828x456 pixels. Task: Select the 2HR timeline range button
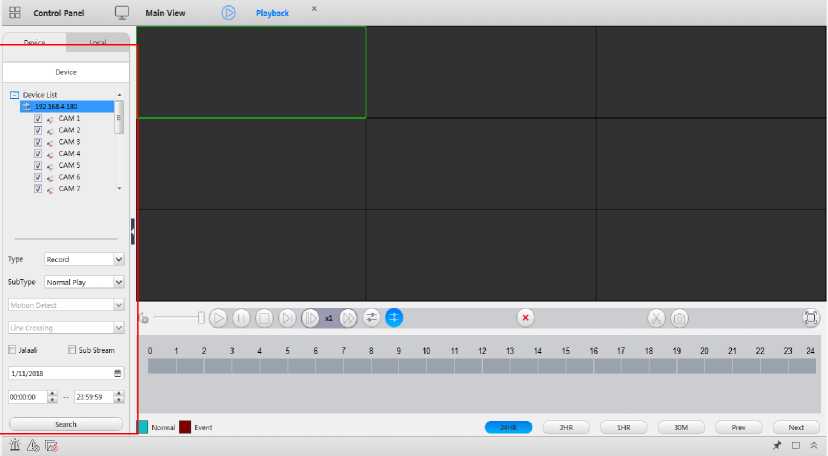pos(566,427)
